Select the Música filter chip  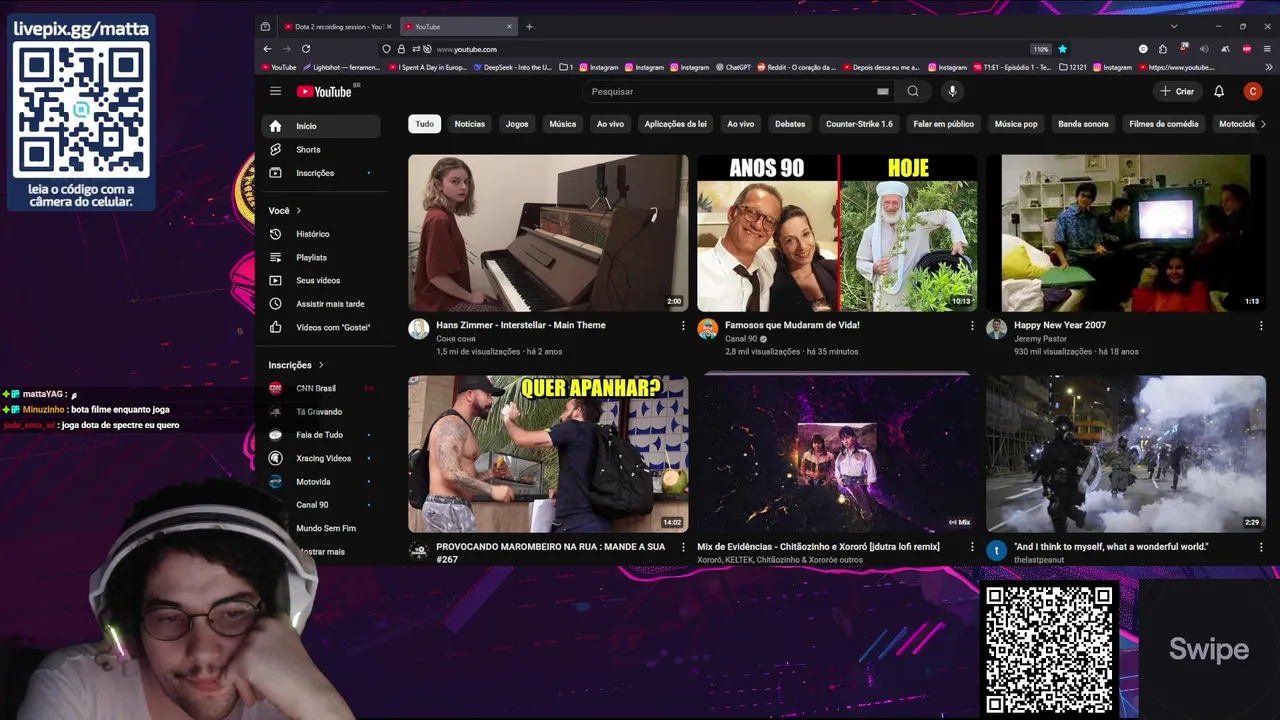[562, 124]
